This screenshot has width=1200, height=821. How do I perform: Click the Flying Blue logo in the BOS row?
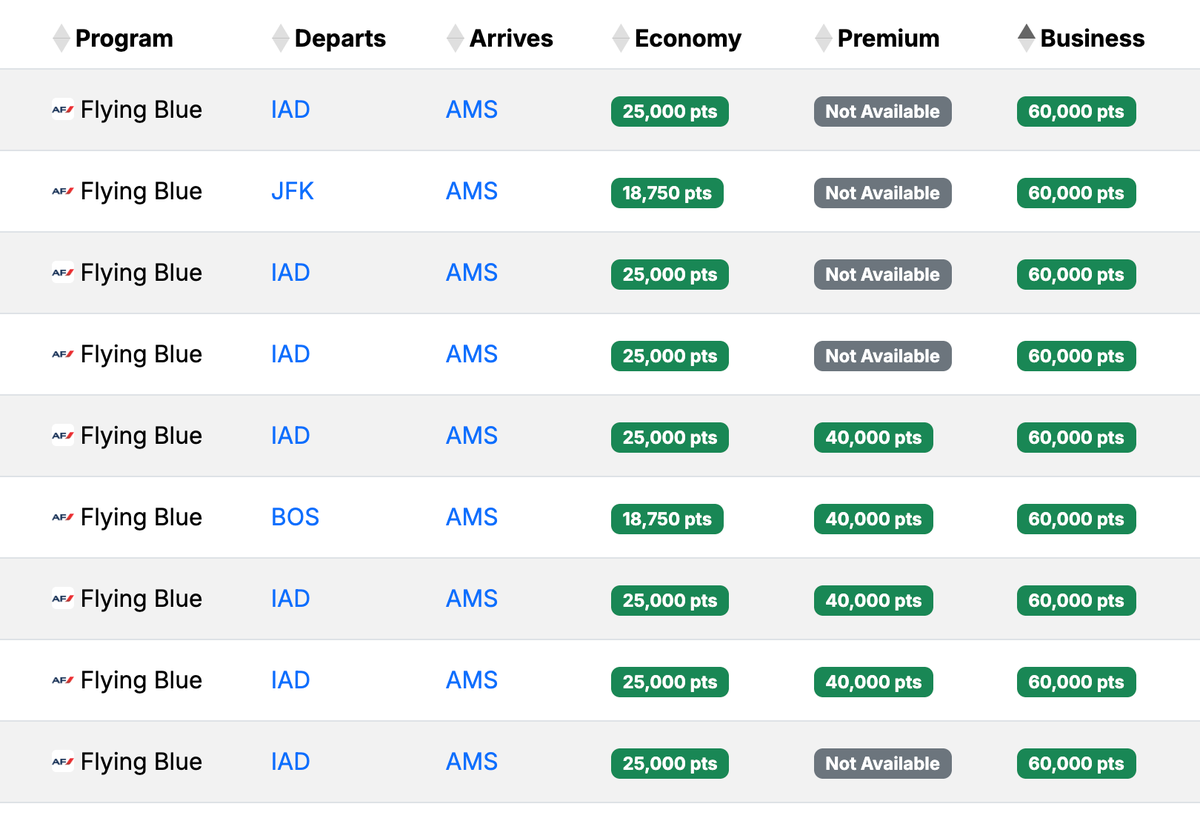(x=62, y=517)
